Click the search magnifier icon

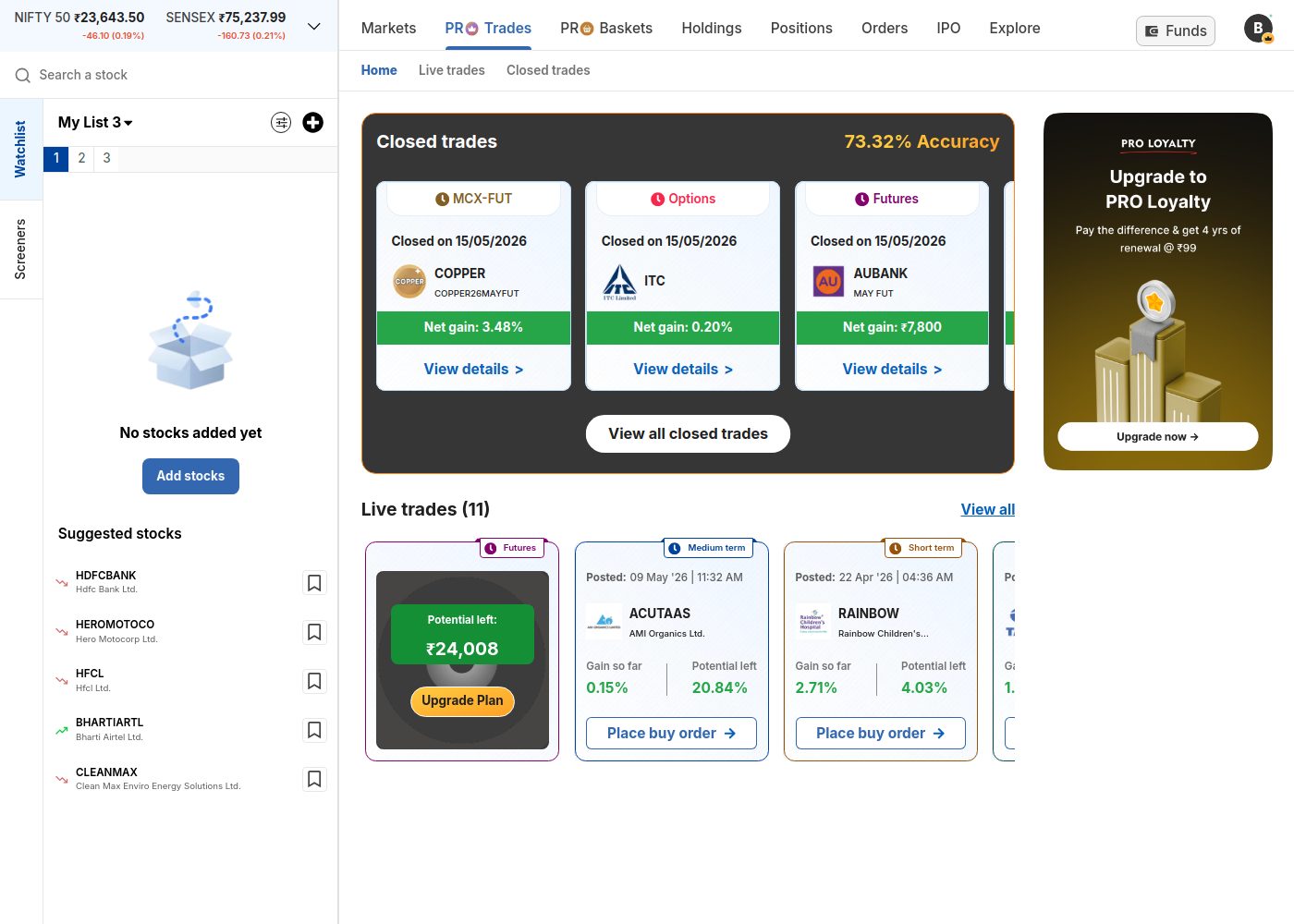tap(23, 75)
